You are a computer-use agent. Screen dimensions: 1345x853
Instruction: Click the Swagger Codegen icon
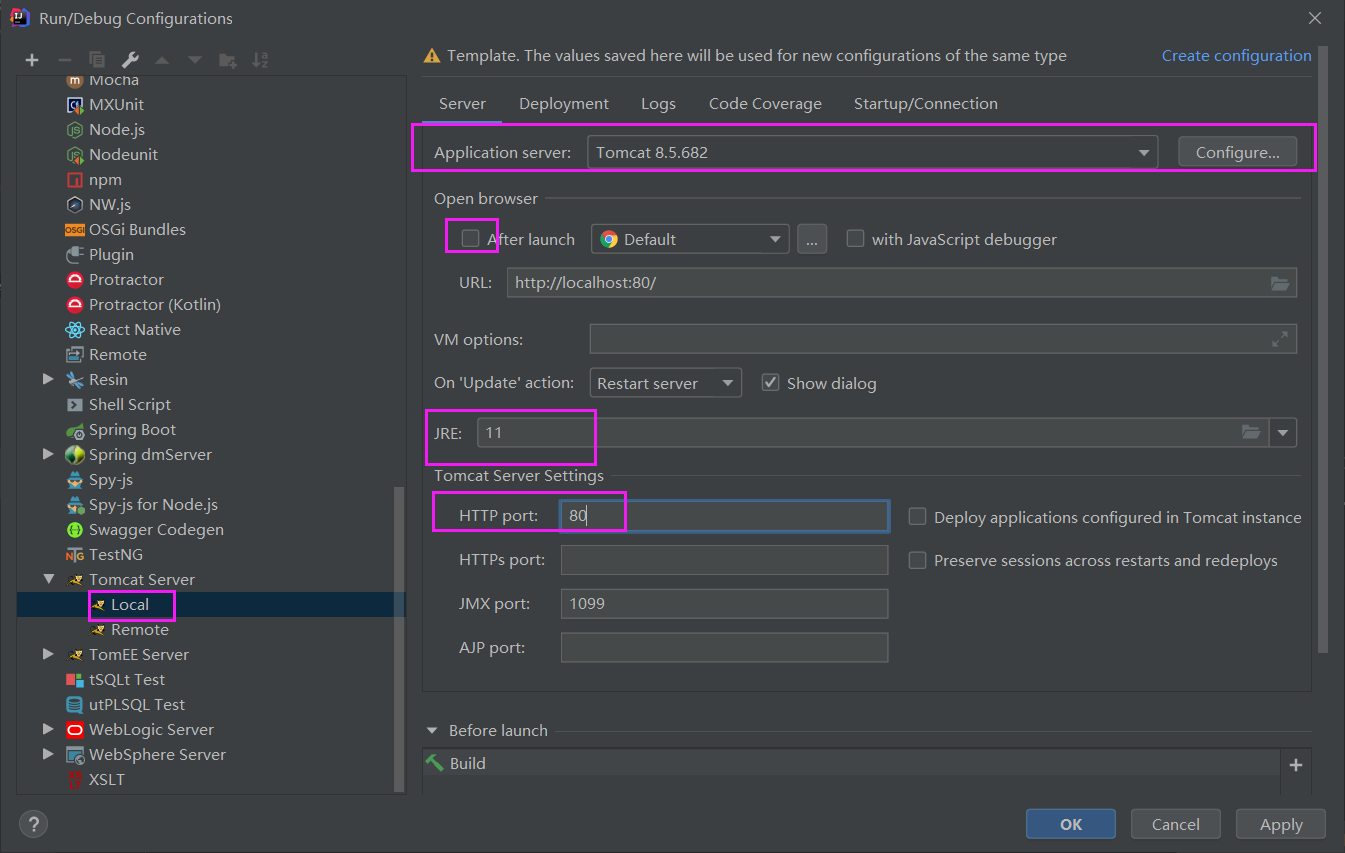(x=74, y=530)
